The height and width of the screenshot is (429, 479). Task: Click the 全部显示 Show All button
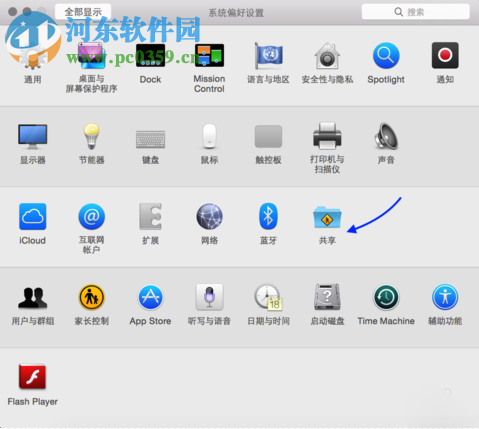83,12
